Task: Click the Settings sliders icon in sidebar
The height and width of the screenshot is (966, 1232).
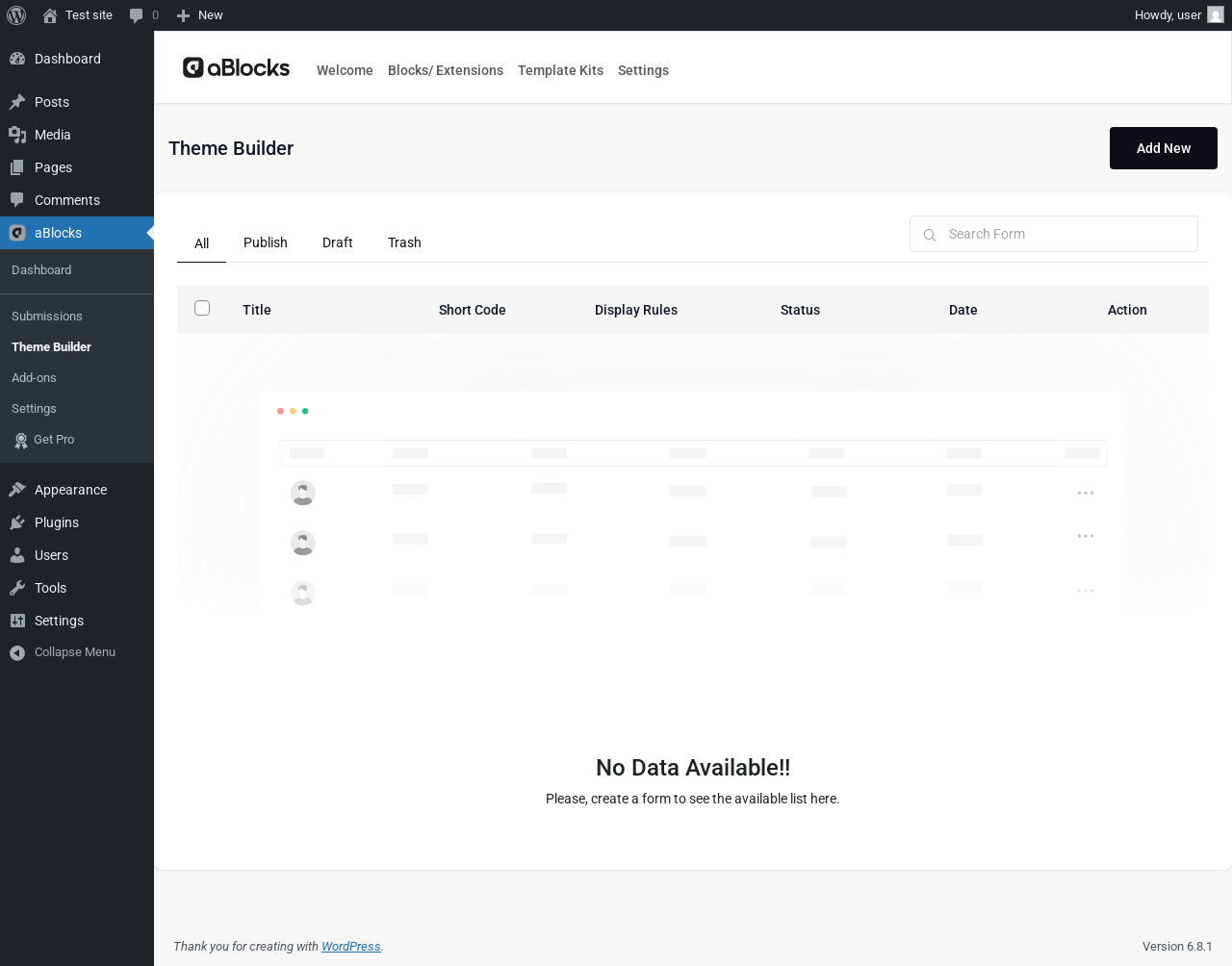Action: (x=17, y=621)
